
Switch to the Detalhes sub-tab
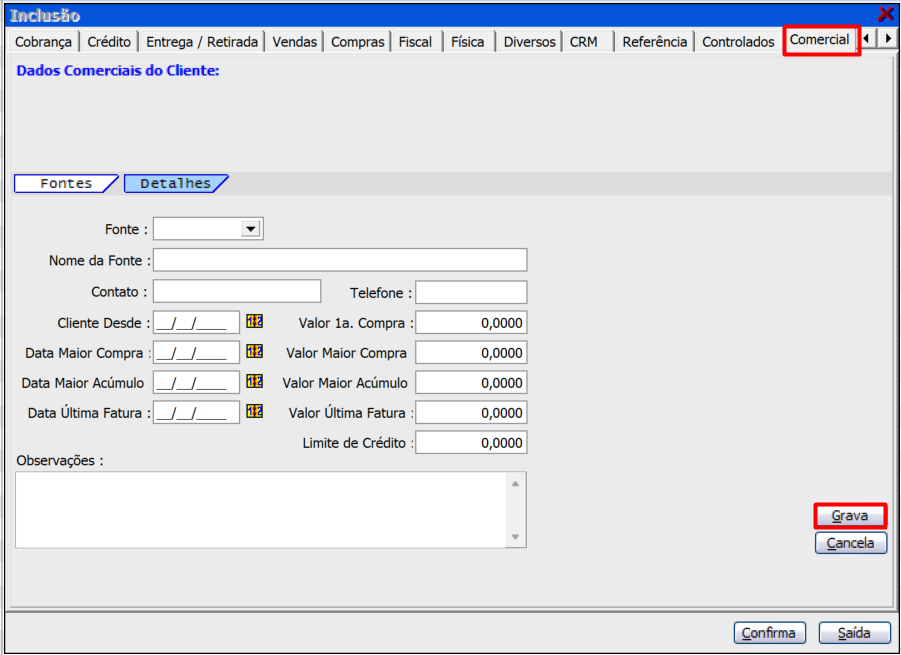point(175,184)
